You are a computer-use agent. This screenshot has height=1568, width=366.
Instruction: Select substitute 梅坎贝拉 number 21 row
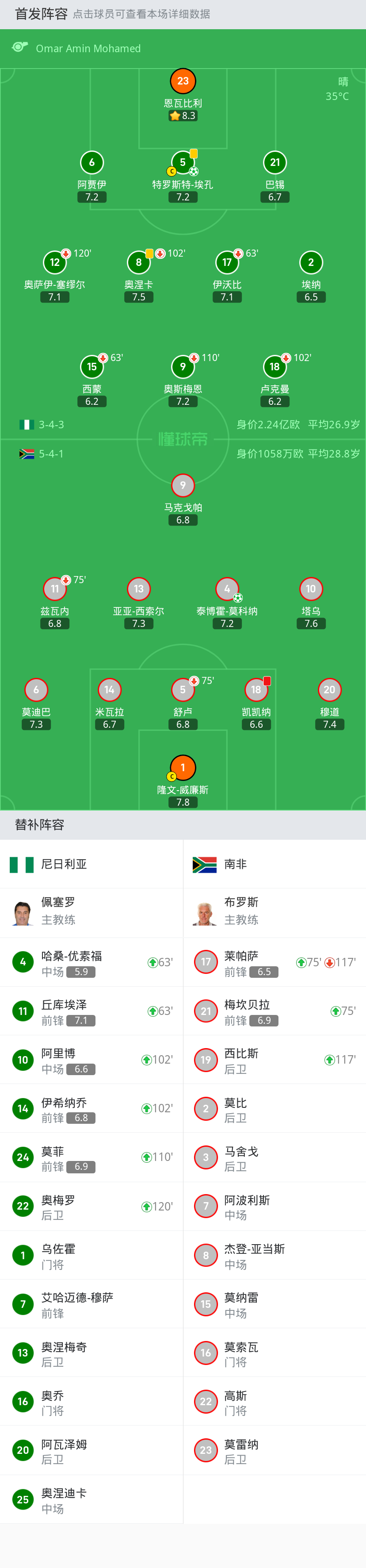(274, 1011)
